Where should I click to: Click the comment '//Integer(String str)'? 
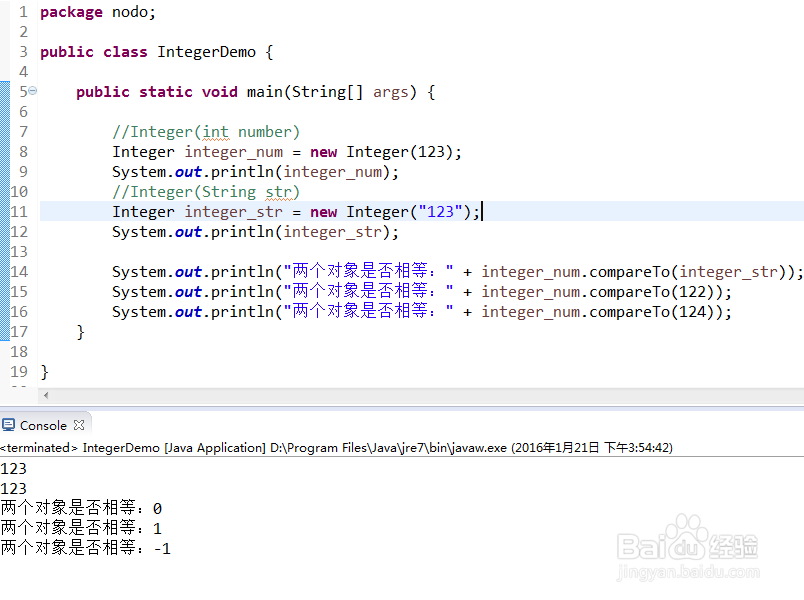(206, 192)
